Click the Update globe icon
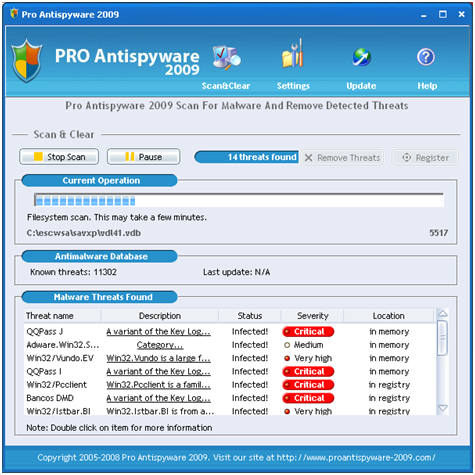The image size is (475, 475). click(x=362, y=57)
